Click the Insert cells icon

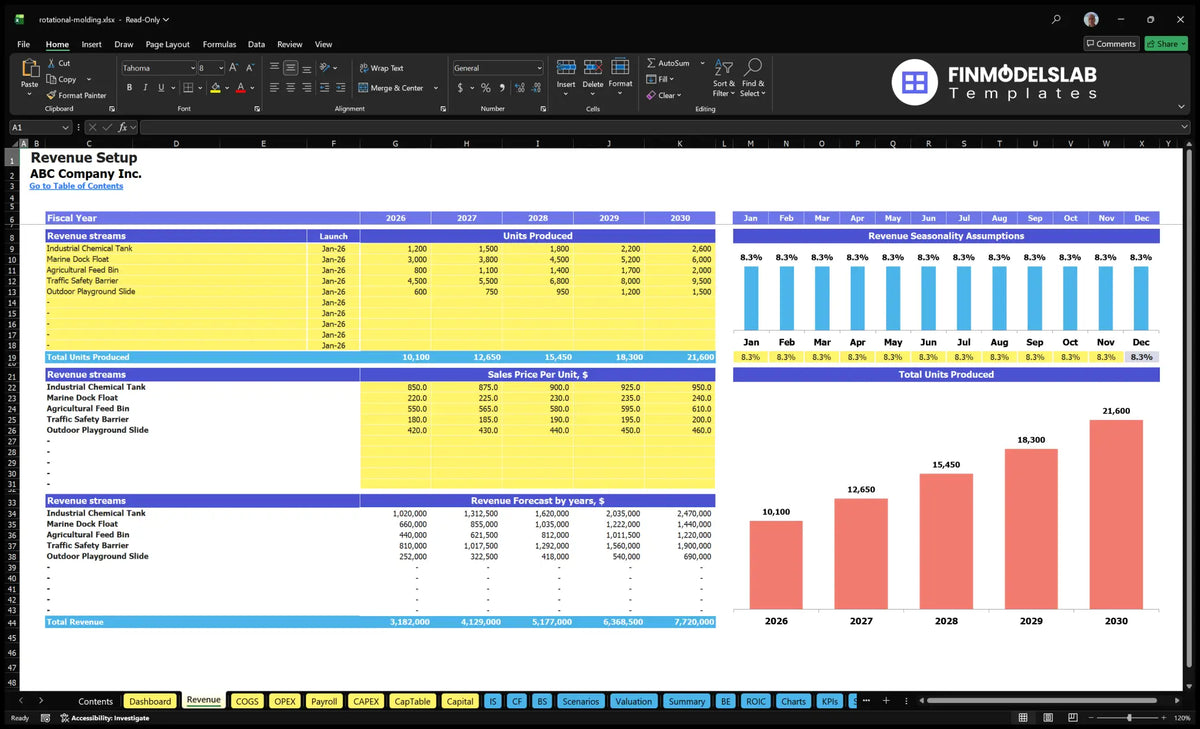pos(566,67)
